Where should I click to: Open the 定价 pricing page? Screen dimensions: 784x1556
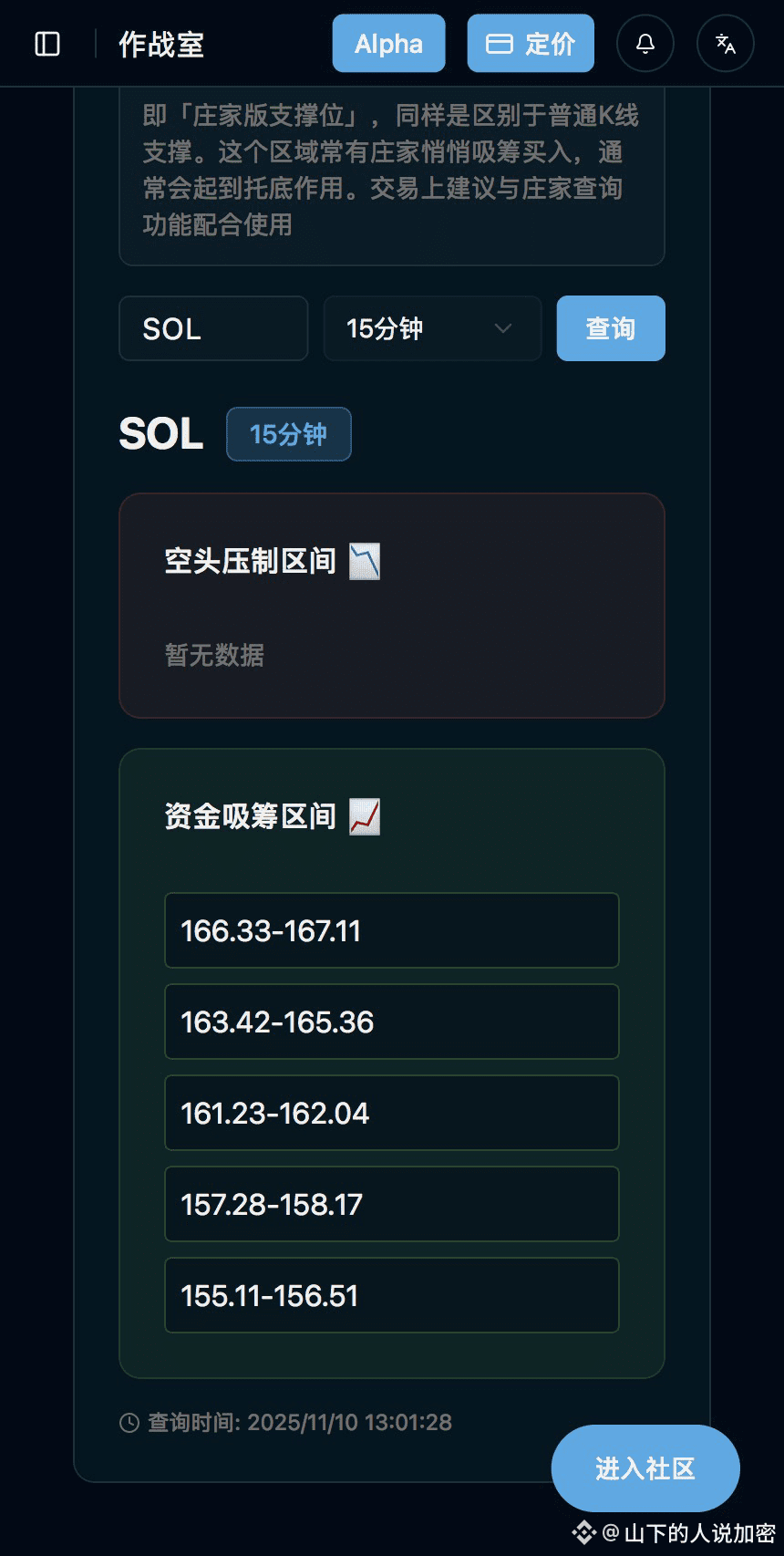coord(531,43)
